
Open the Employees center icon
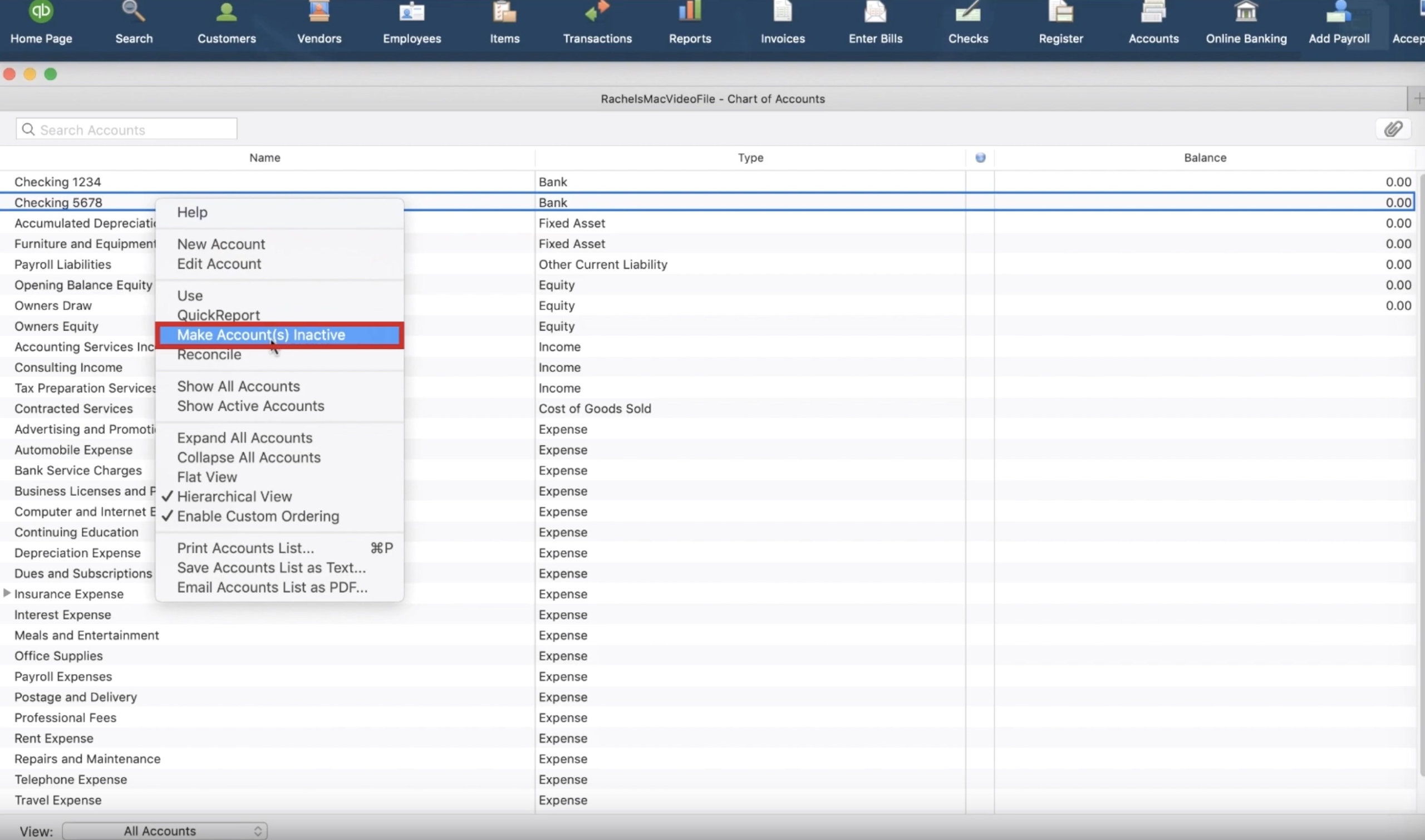(x=411, y=23)
